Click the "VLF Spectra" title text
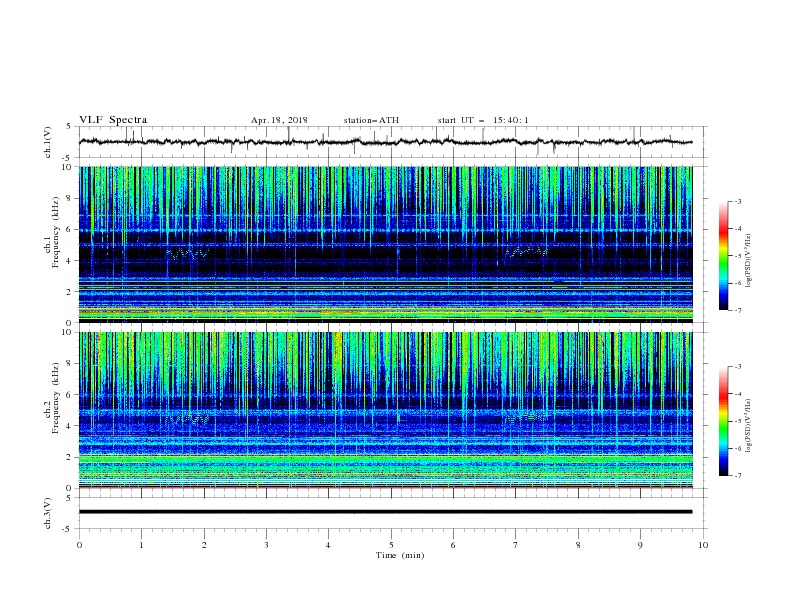Screen dimensions: 792x612 [x=113, y=120]
